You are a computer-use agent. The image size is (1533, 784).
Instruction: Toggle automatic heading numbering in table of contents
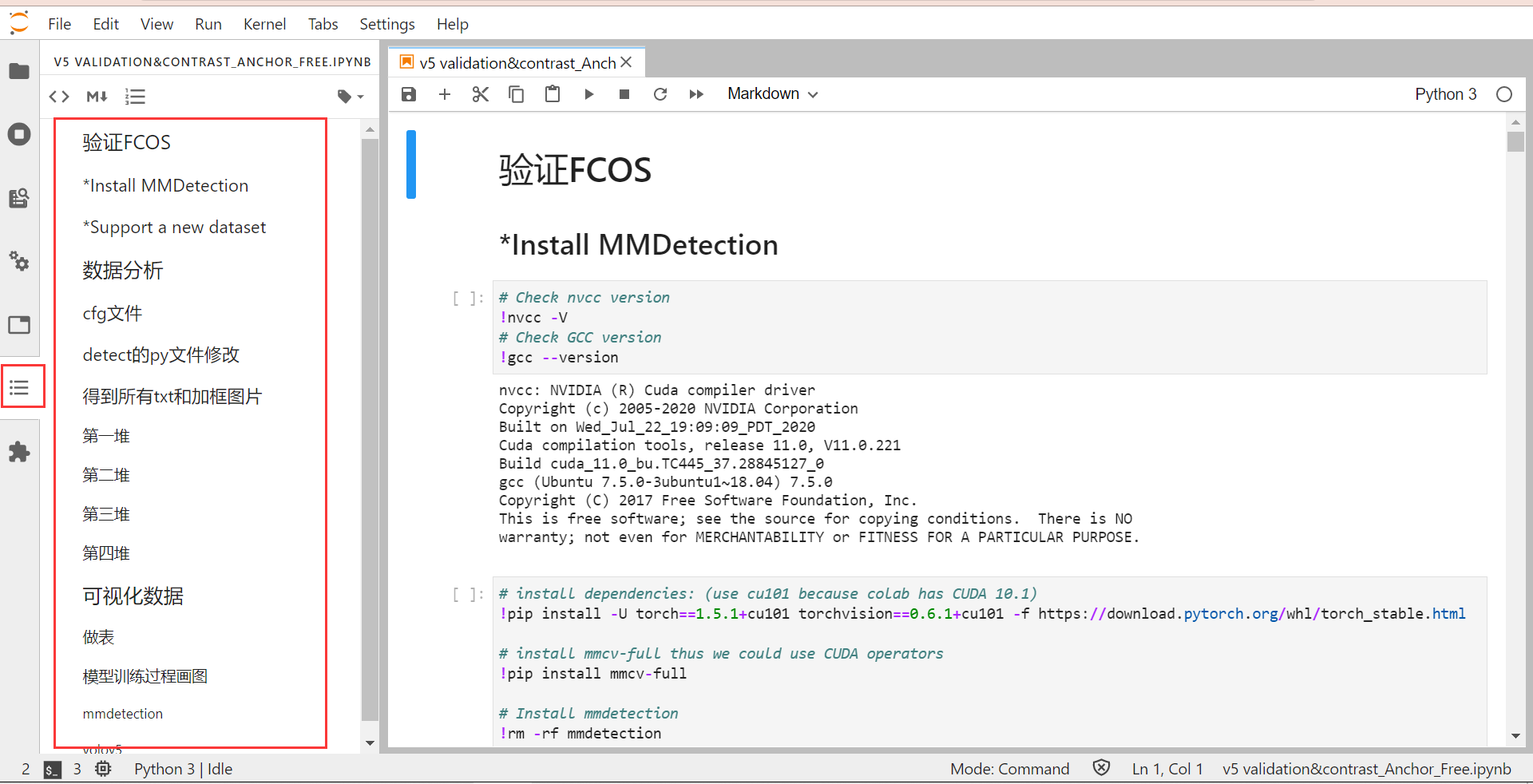tap(135, 96)
